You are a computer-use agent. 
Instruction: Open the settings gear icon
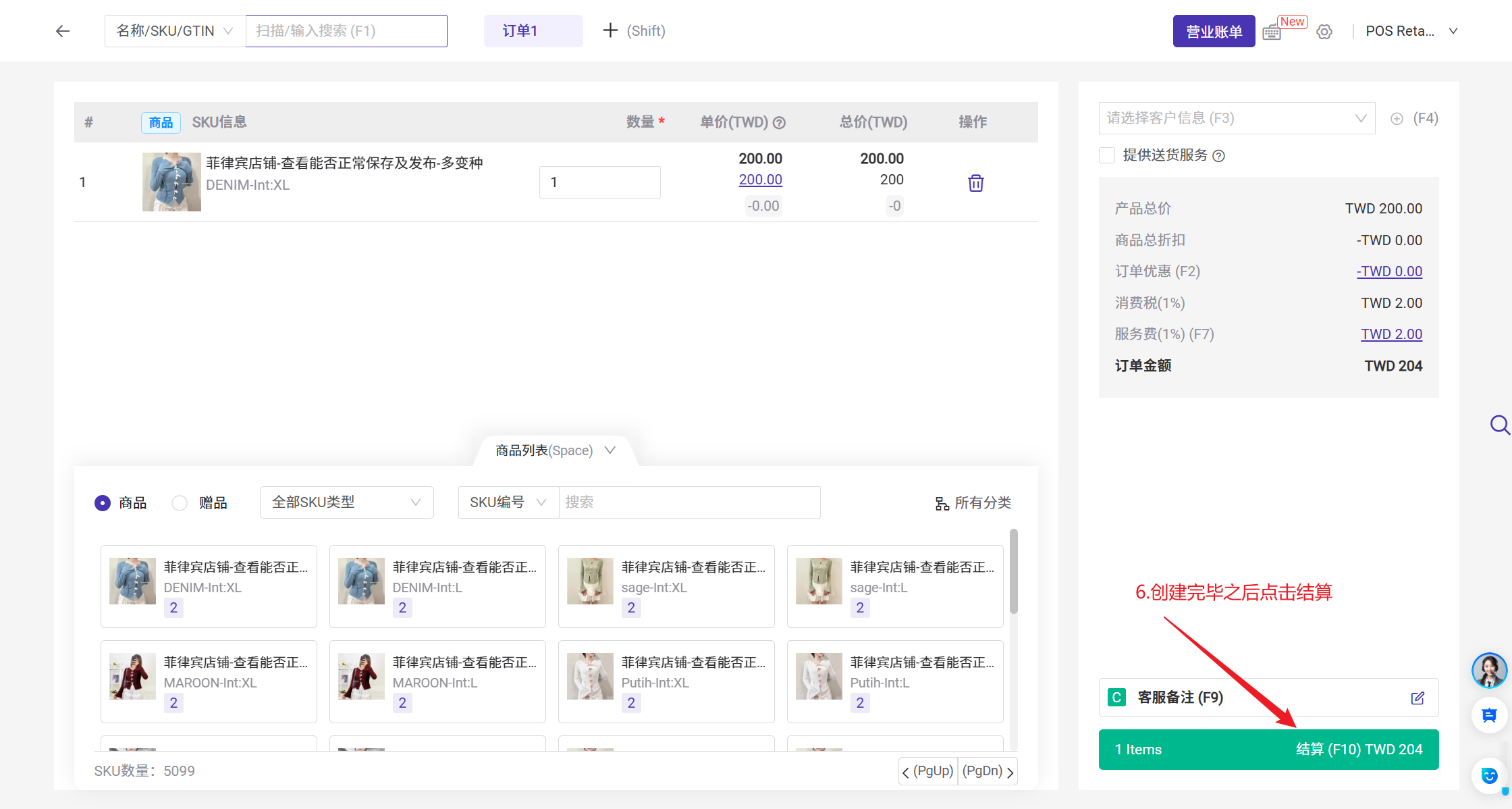pyautogui.click(x=1324, y=32)
